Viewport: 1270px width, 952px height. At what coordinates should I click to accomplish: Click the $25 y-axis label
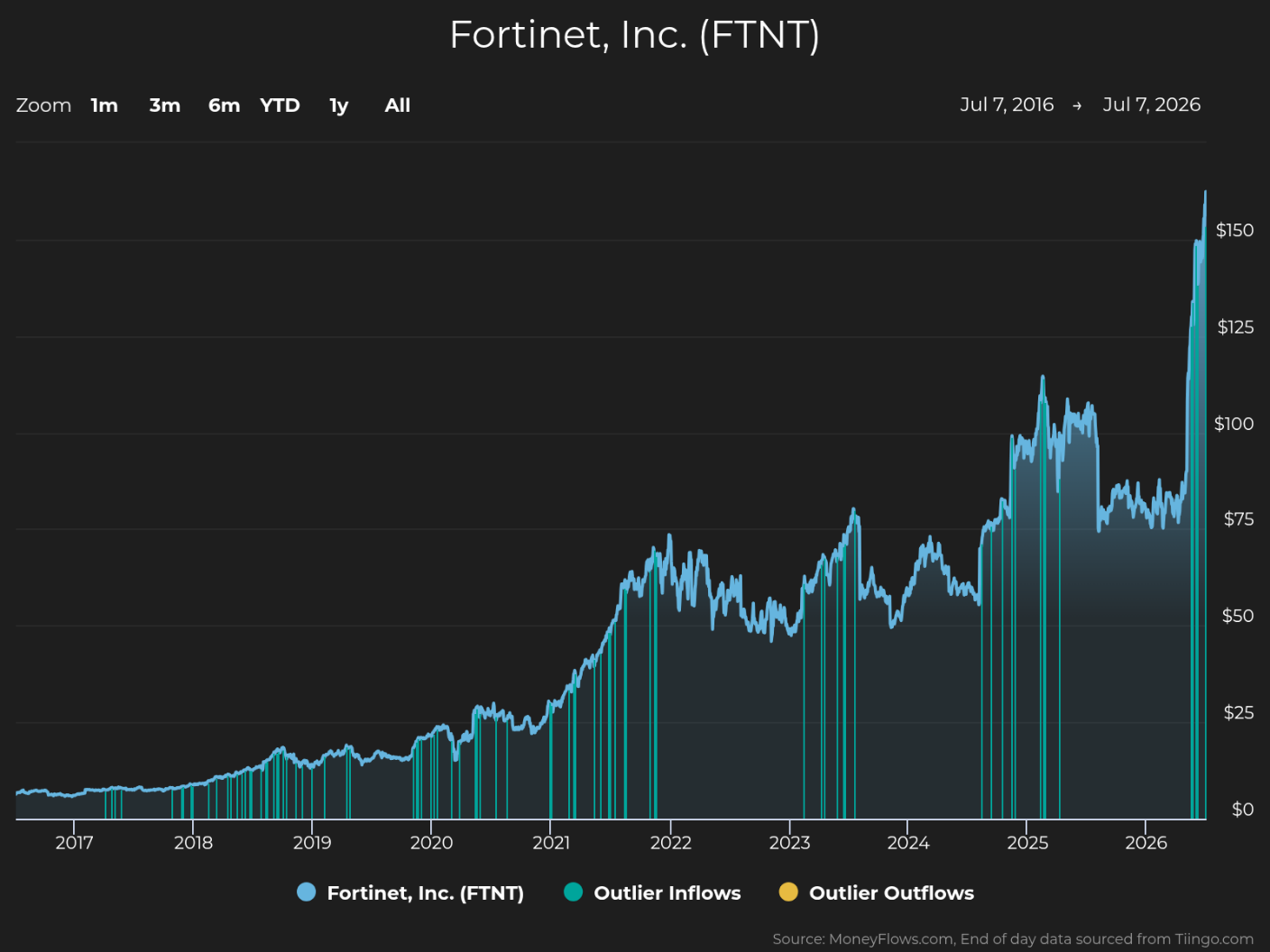point(1238,713)
